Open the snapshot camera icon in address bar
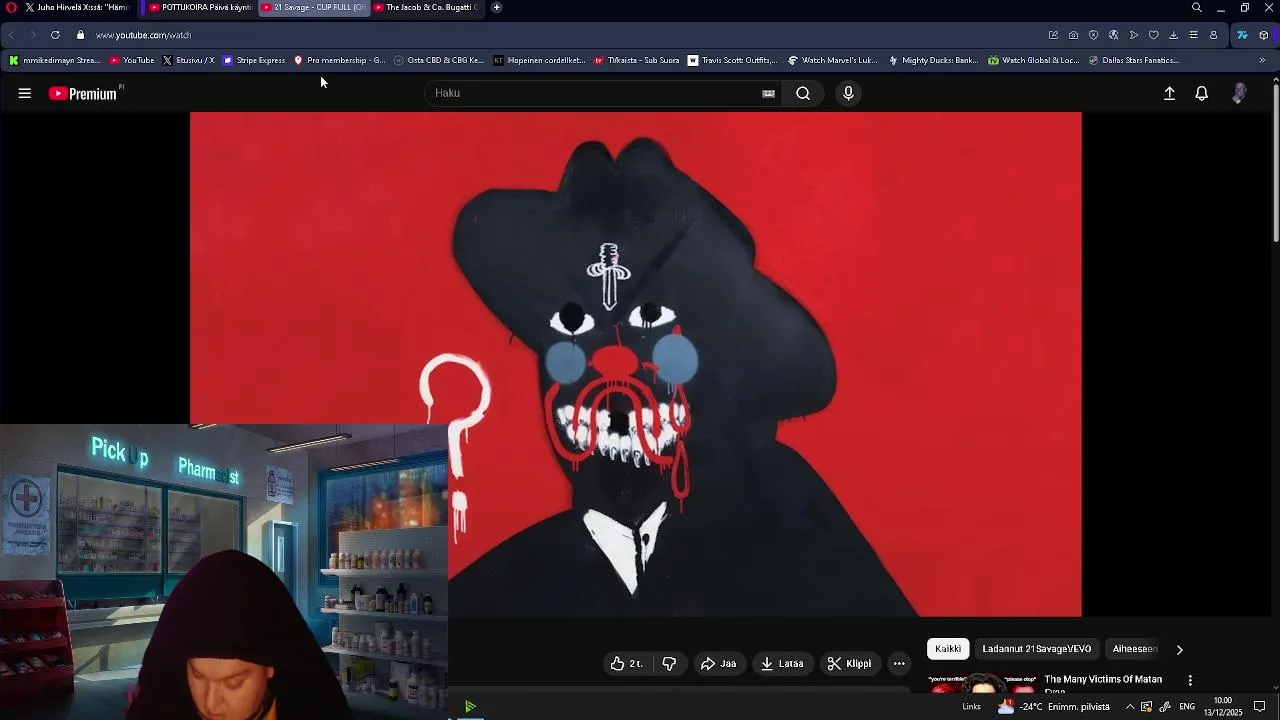The height and width of the screenshot is (720, 1280). 1073,35
